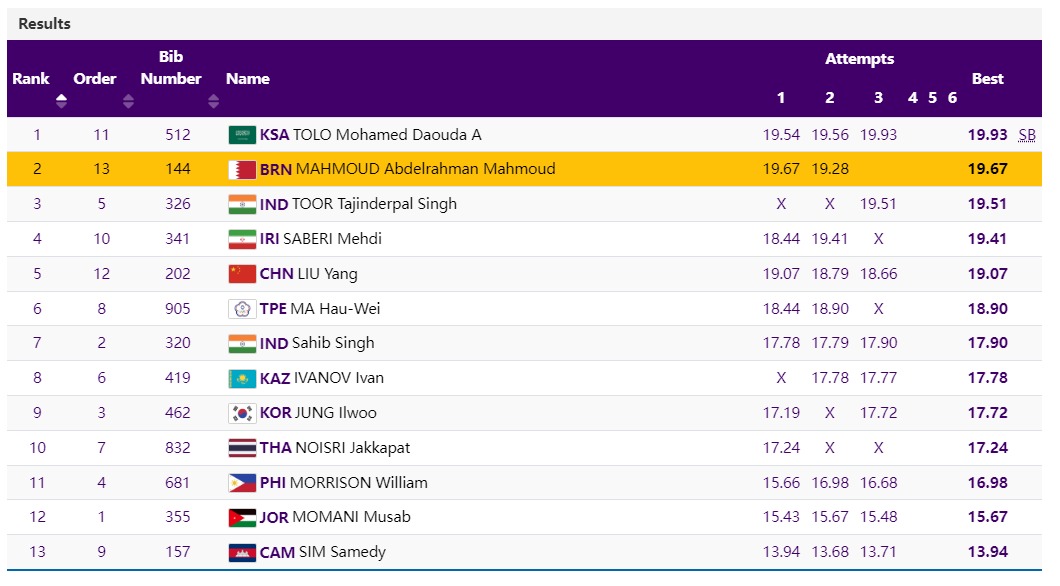Image resolution: width=1060 pixels, height=586 pixels.
Task: Sort results by Rank column arrows
Action: tap(61, 101)
